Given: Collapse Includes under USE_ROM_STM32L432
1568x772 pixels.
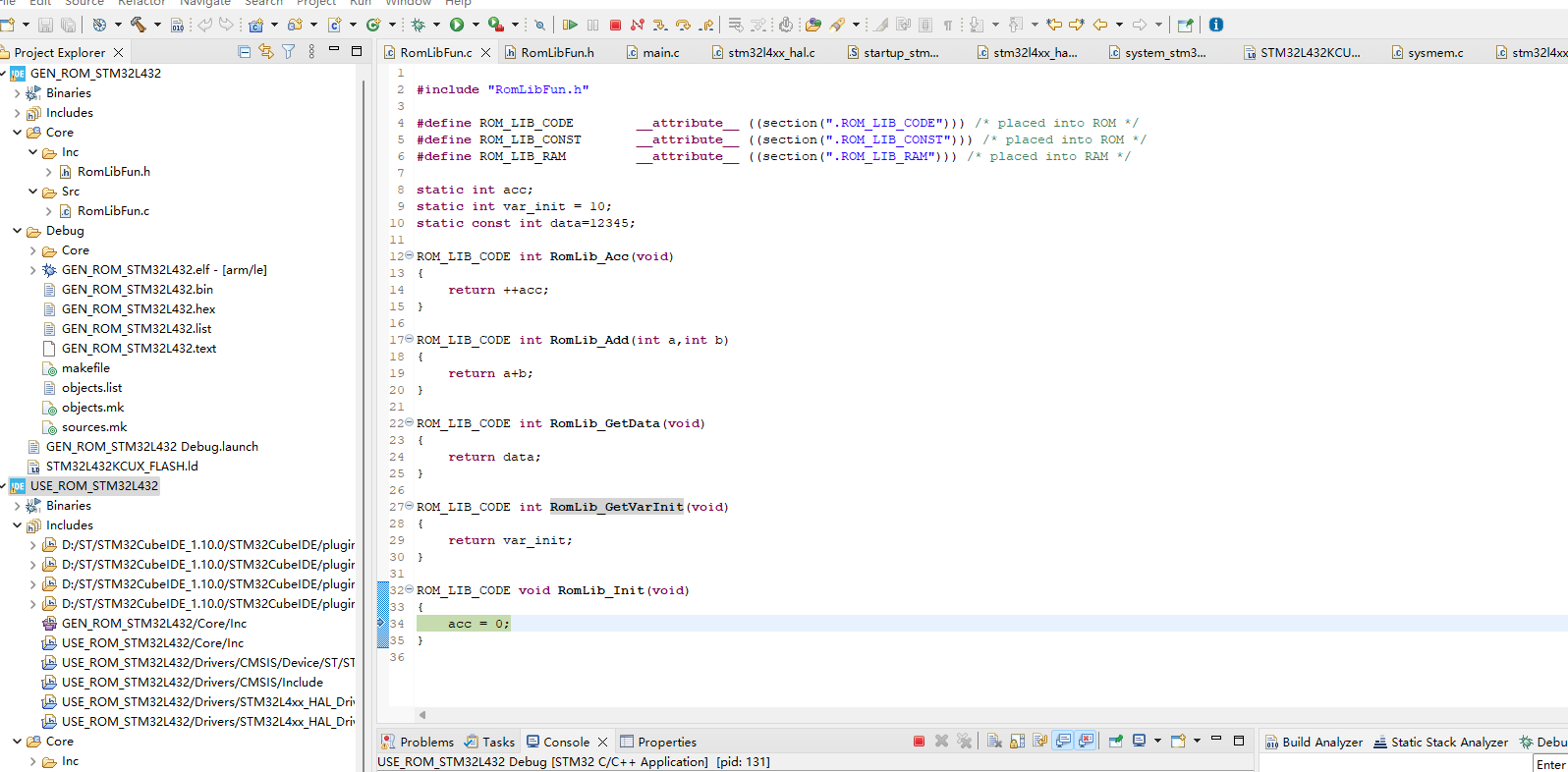Looking at the screenshot, I should click(x=17, y=525).
